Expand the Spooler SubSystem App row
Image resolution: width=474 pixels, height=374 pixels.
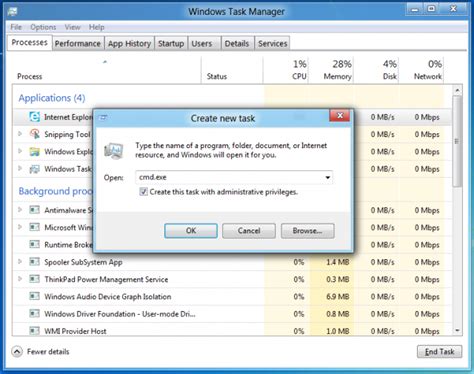[x=20, y=262]
